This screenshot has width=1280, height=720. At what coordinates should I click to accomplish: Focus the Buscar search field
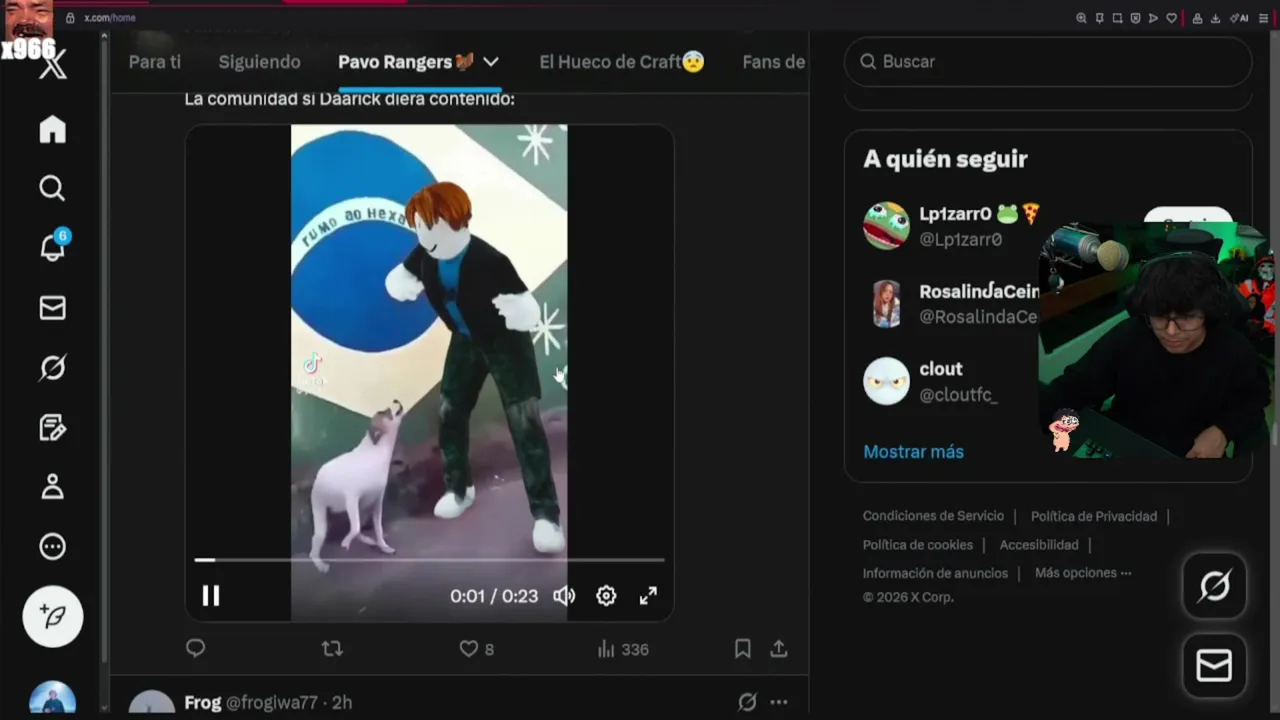pyautogui.click(x=1048, y=62)
